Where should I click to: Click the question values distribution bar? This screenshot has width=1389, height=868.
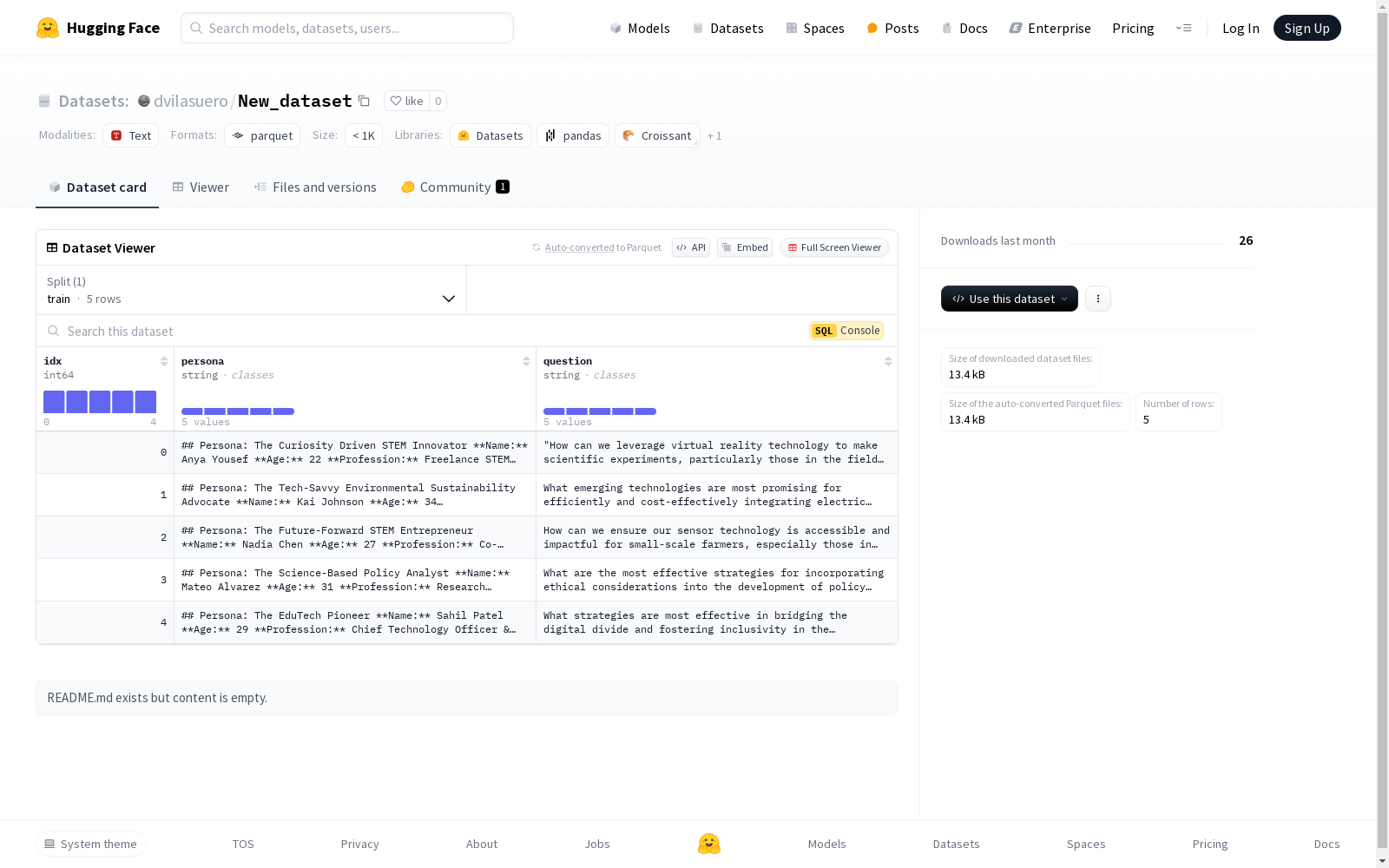[x=600, y=411]
